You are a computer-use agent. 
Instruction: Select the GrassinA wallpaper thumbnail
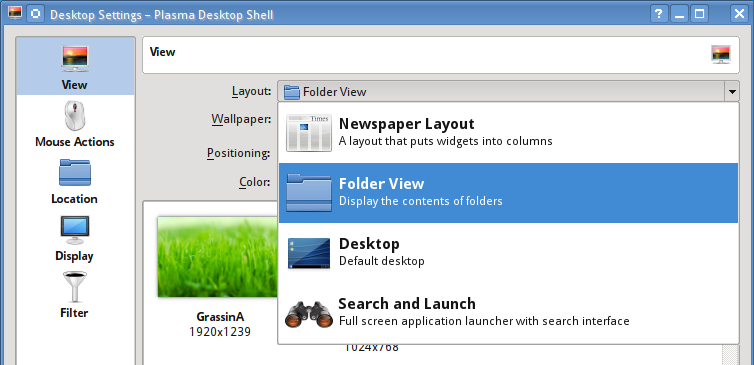[217, 257]
